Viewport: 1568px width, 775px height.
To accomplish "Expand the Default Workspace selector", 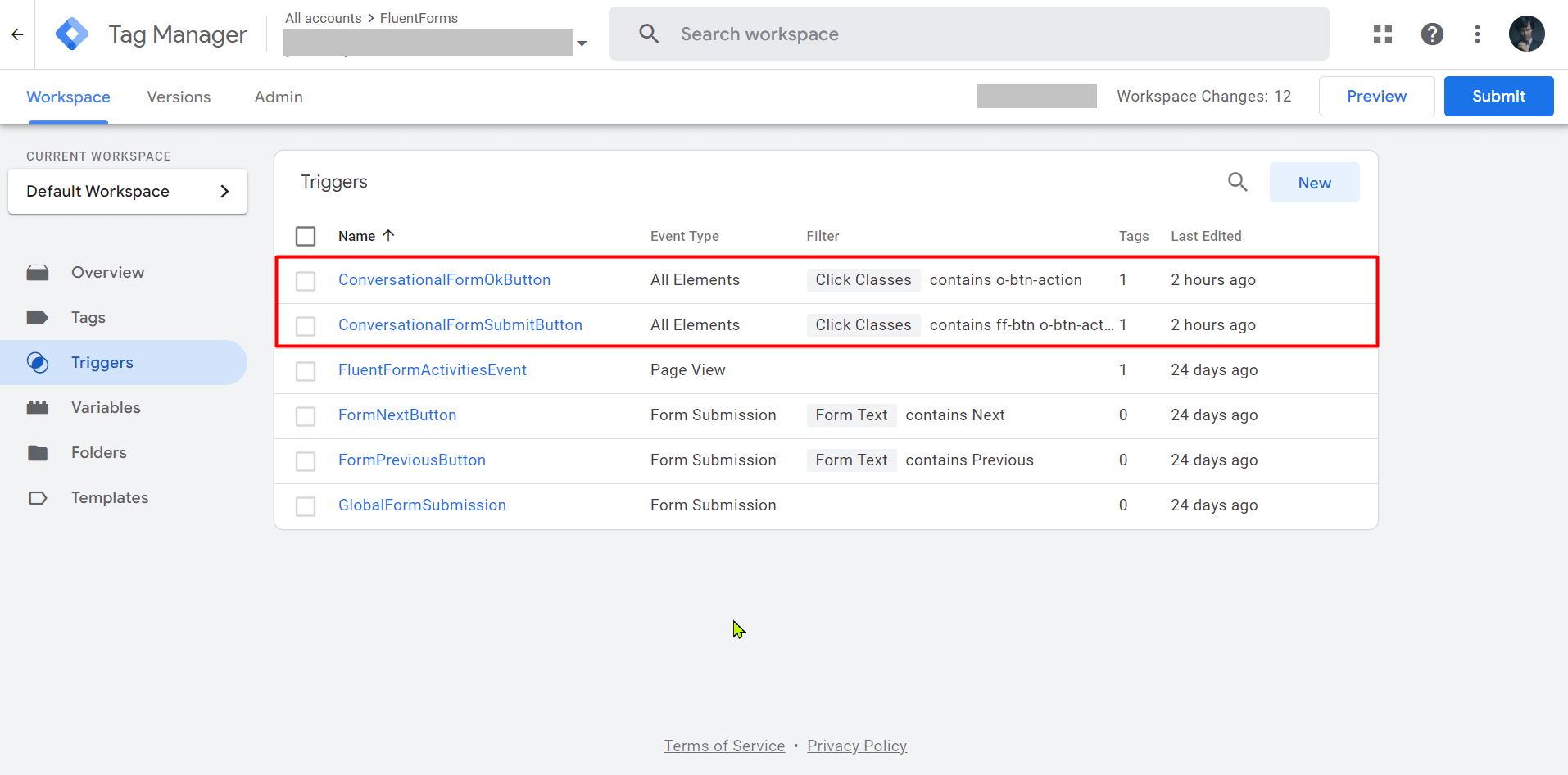I will click(x=128, y=192).
